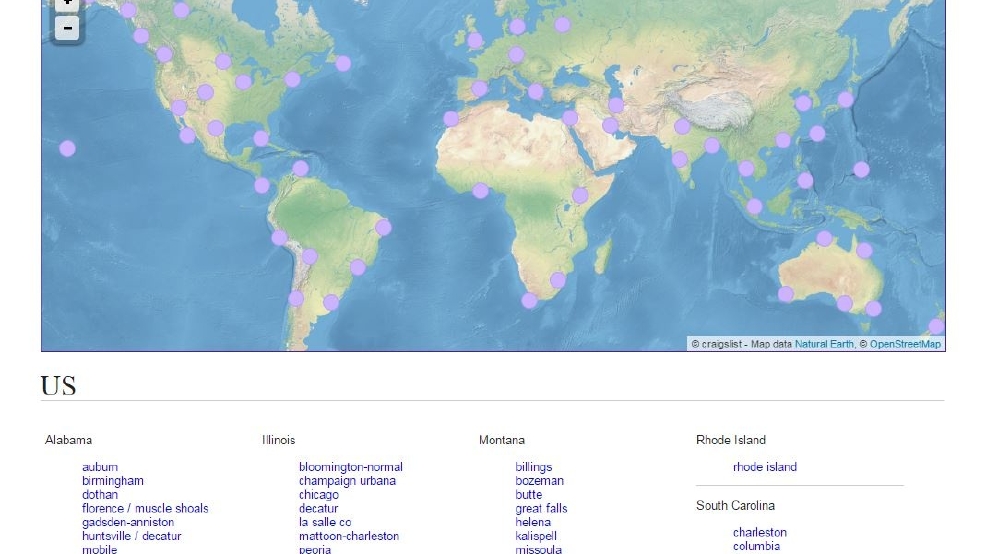Screen dimensions: 986x554
Task: Click the map marker on the Korean peninsula
Action: (803, 103)
